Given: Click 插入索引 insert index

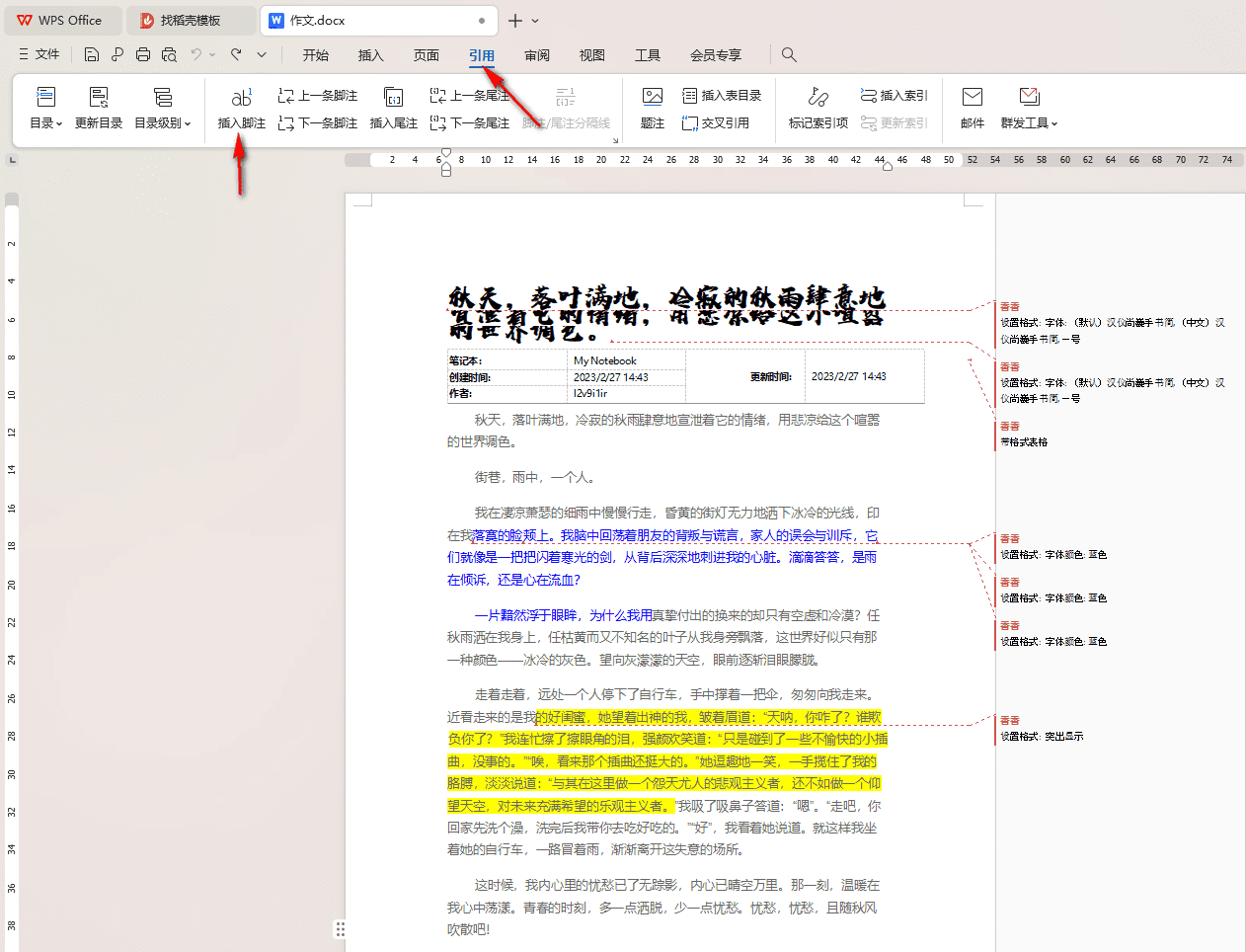Looking at the screenshot, I should (895, 96).
